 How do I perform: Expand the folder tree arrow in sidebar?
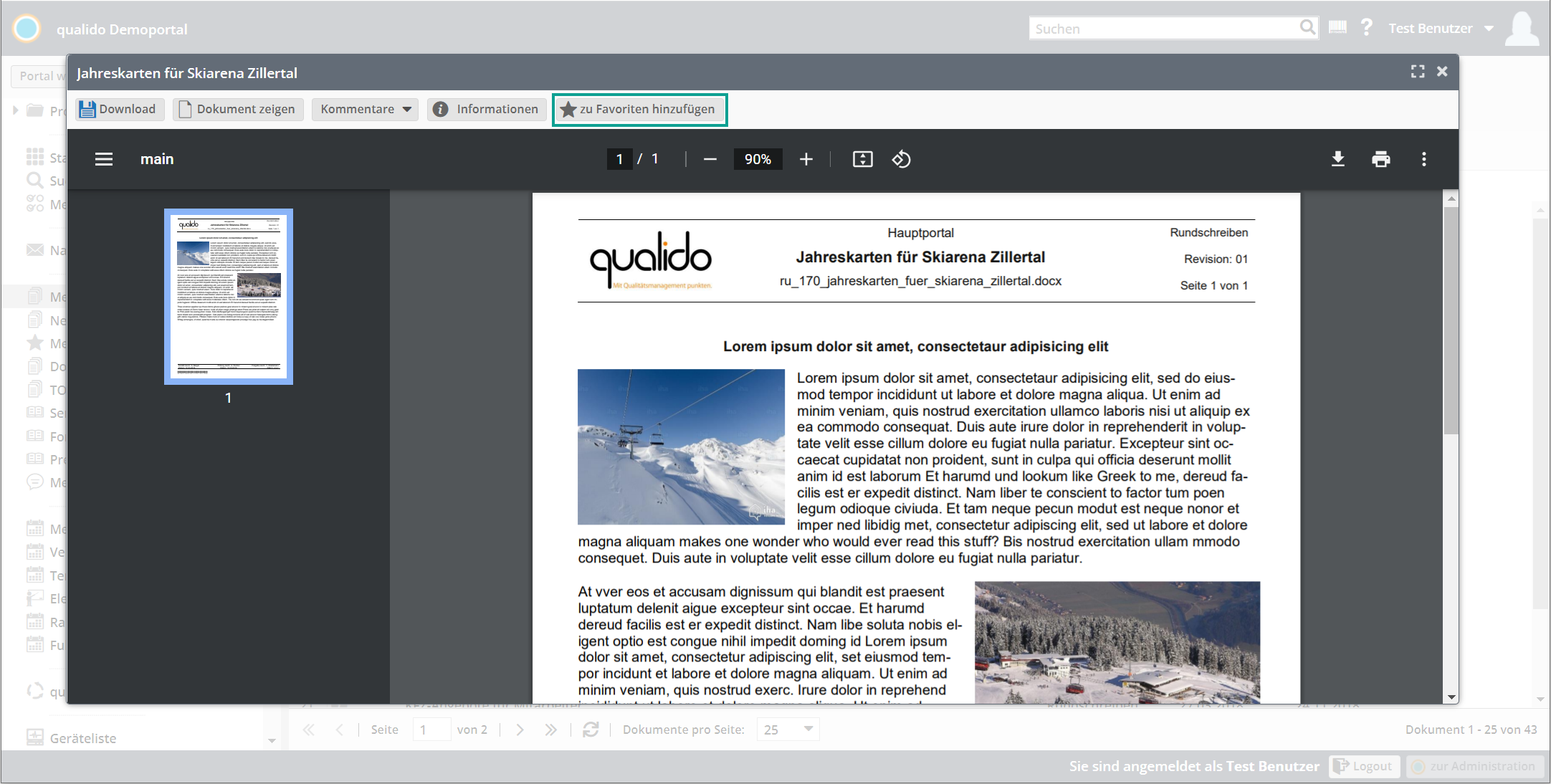(15, 110)
